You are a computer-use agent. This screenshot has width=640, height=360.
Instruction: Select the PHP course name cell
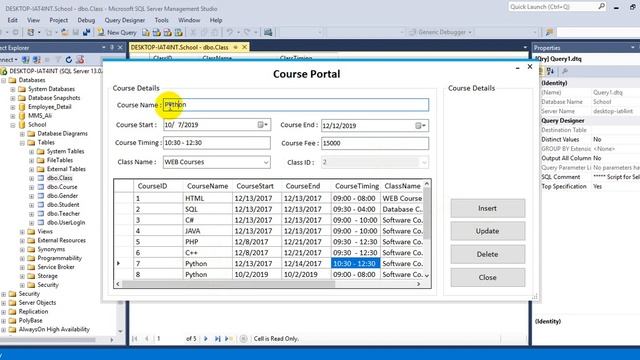click(x=207, y=242)
